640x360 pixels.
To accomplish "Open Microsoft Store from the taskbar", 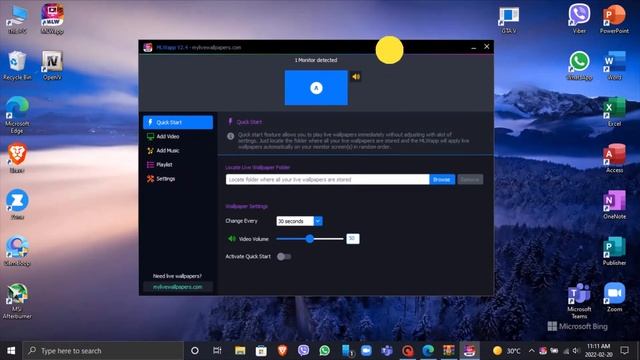I will tap(261, 351).
